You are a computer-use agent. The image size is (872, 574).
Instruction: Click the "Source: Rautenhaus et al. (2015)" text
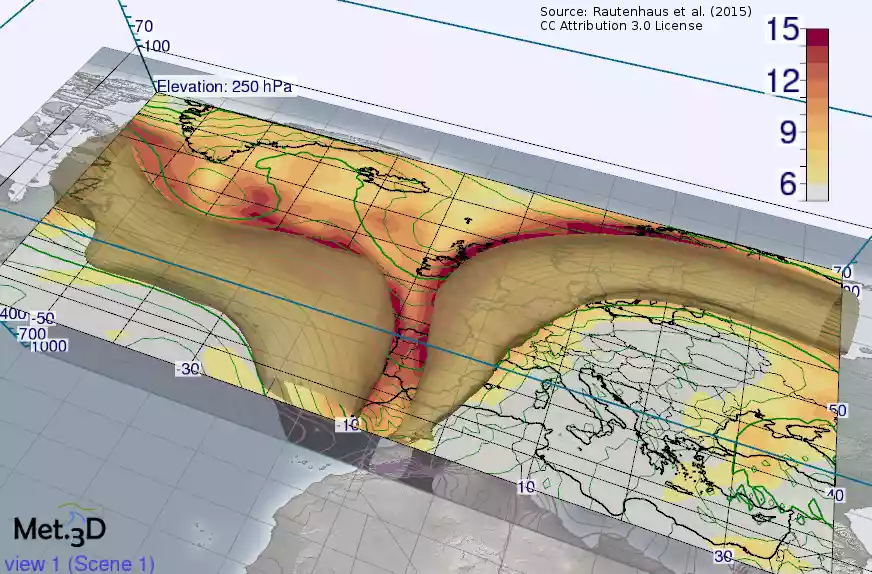point(646,11)
